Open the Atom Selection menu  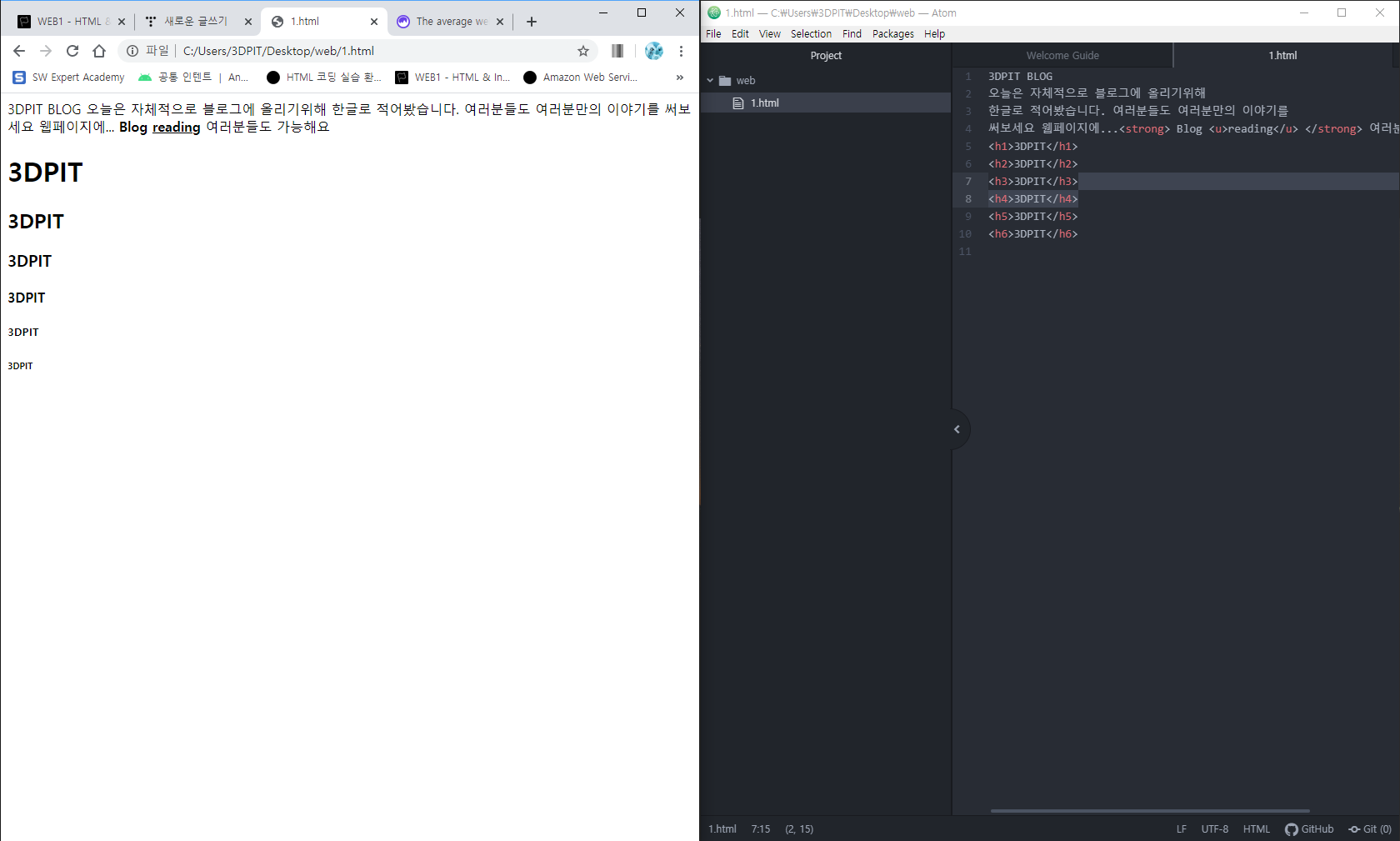point(811,34)
